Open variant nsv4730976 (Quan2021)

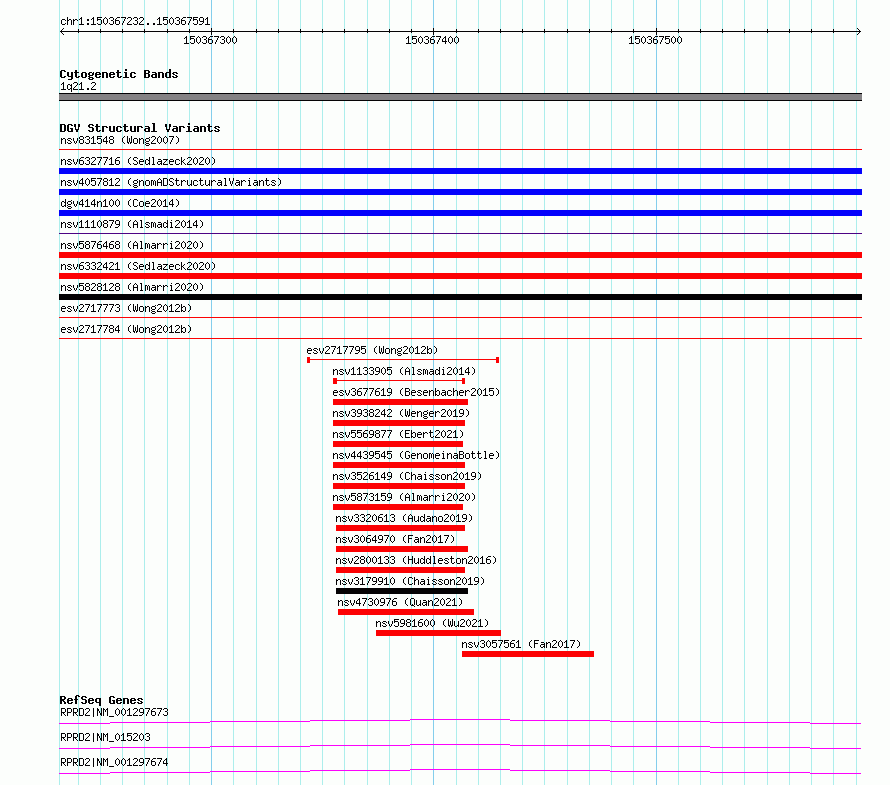400,602
